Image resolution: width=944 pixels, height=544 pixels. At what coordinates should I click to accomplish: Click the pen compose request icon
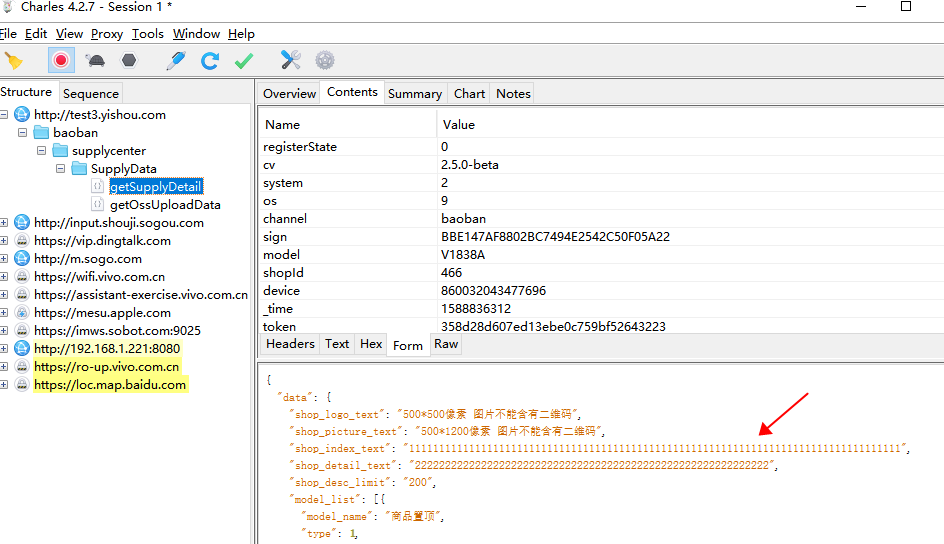pos(176,60)
